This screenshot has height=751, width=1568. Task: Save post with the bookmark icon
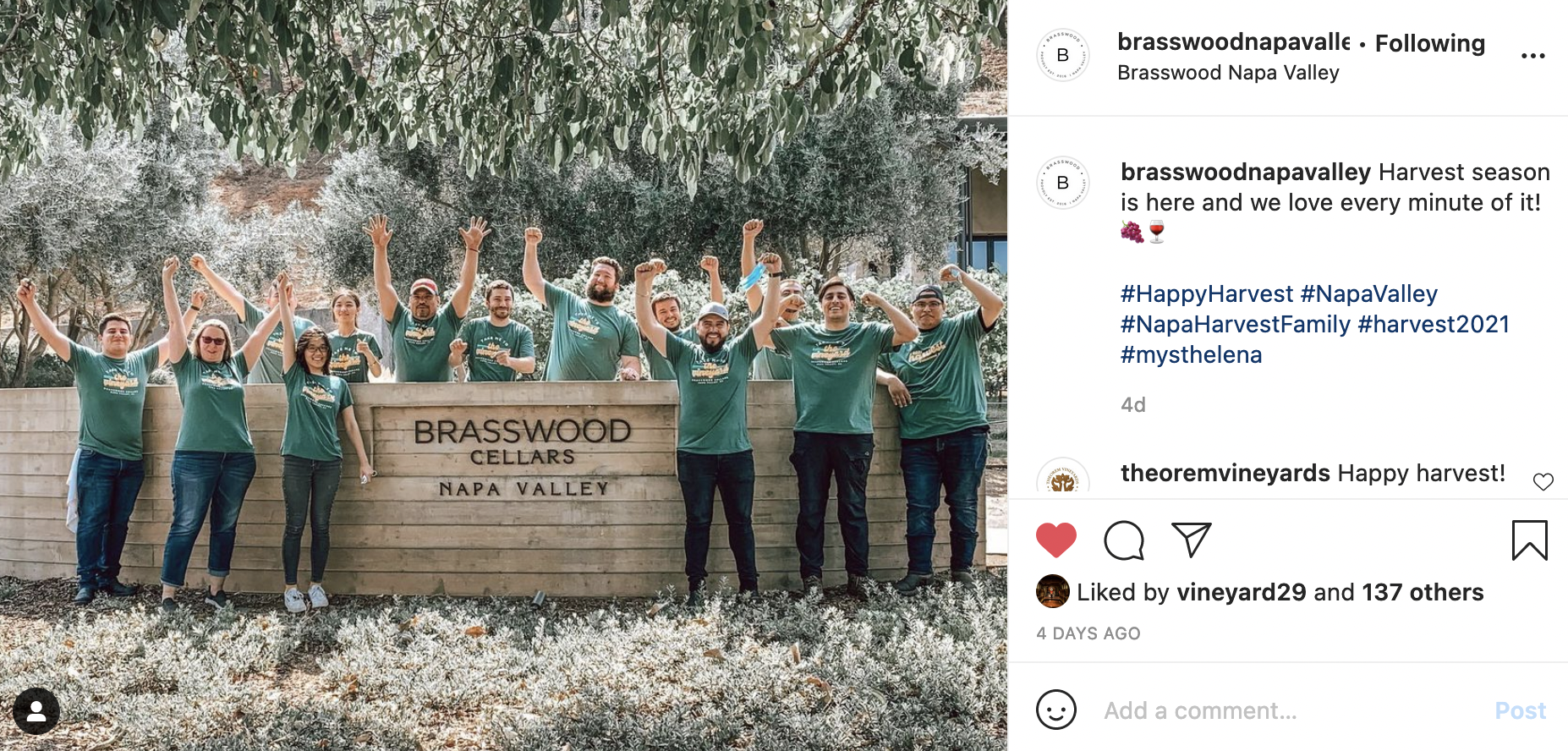(x=1529, y=540)
